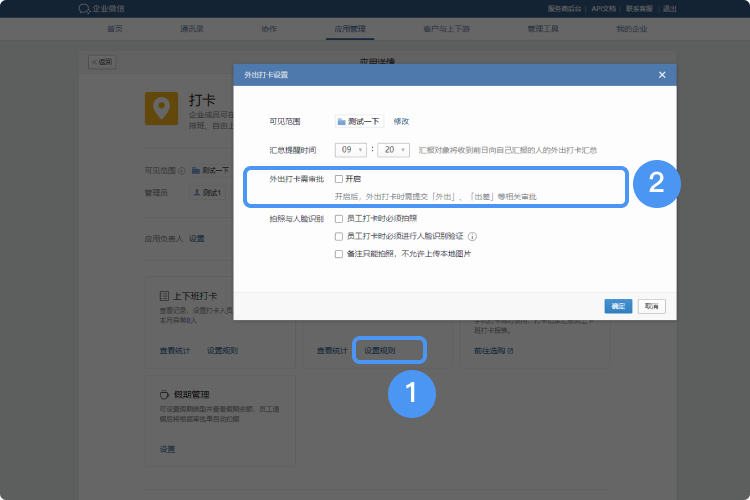Click the 汇总提醒时间 label
750x500 pixels.
click(x=293, y=150)
